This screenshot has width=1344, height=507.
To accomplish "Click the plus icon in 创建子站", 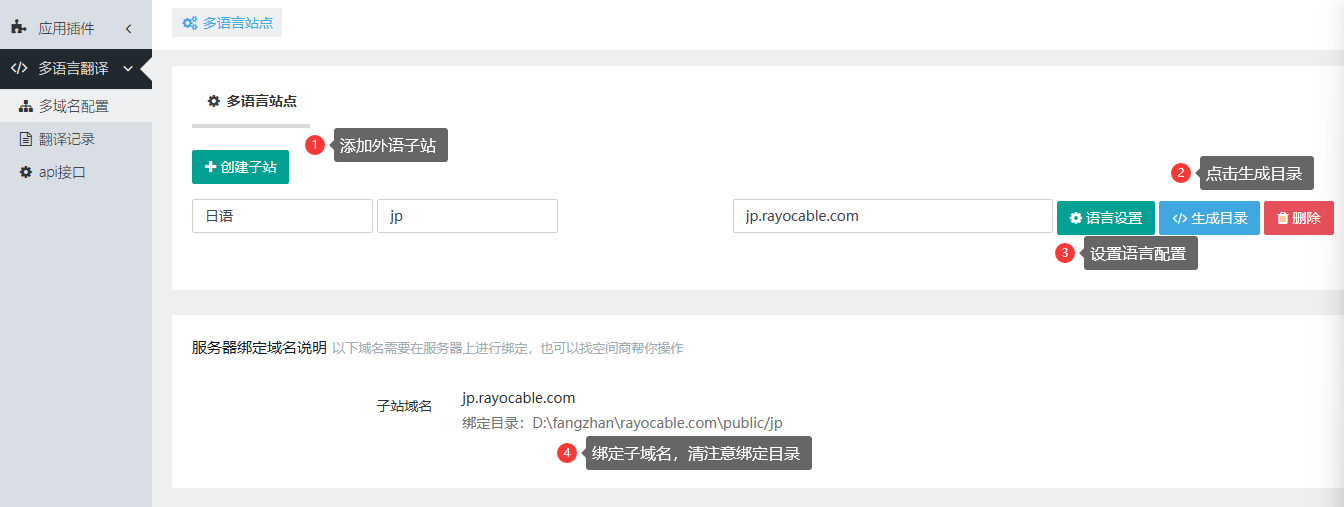I will click(210, 167).
